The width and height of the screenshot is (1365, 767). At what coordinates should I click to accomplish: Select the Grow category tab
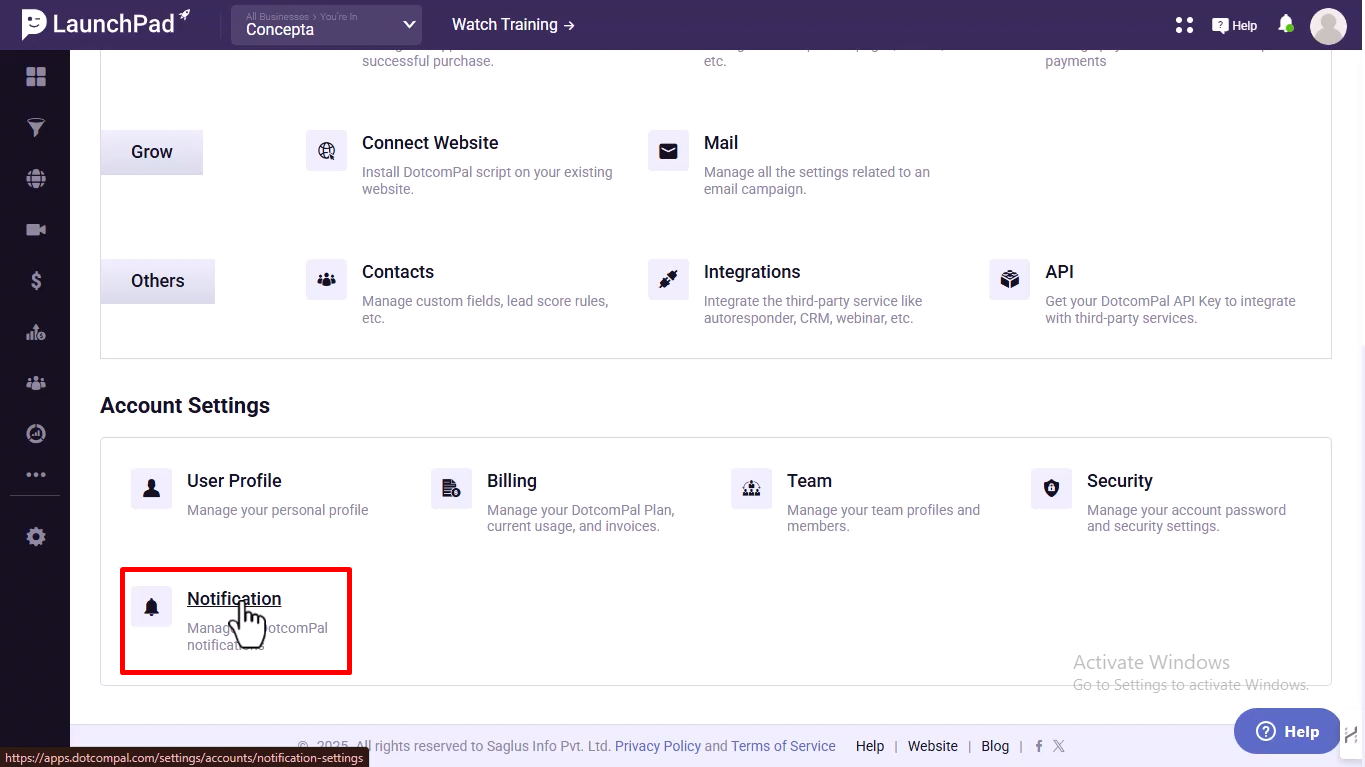152,152
